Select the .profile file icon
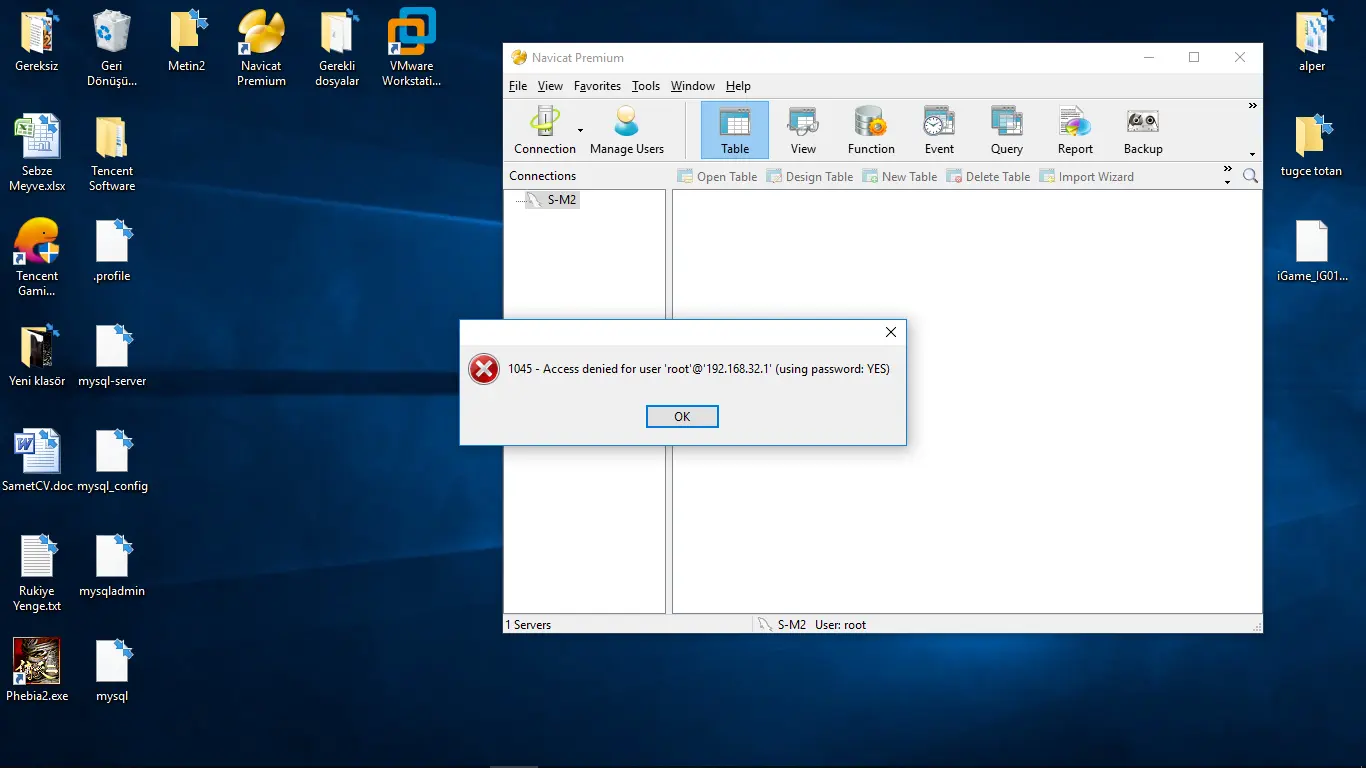Image resolution: width=1366 pixels, height=768 pixels. (x=112, y=251)
